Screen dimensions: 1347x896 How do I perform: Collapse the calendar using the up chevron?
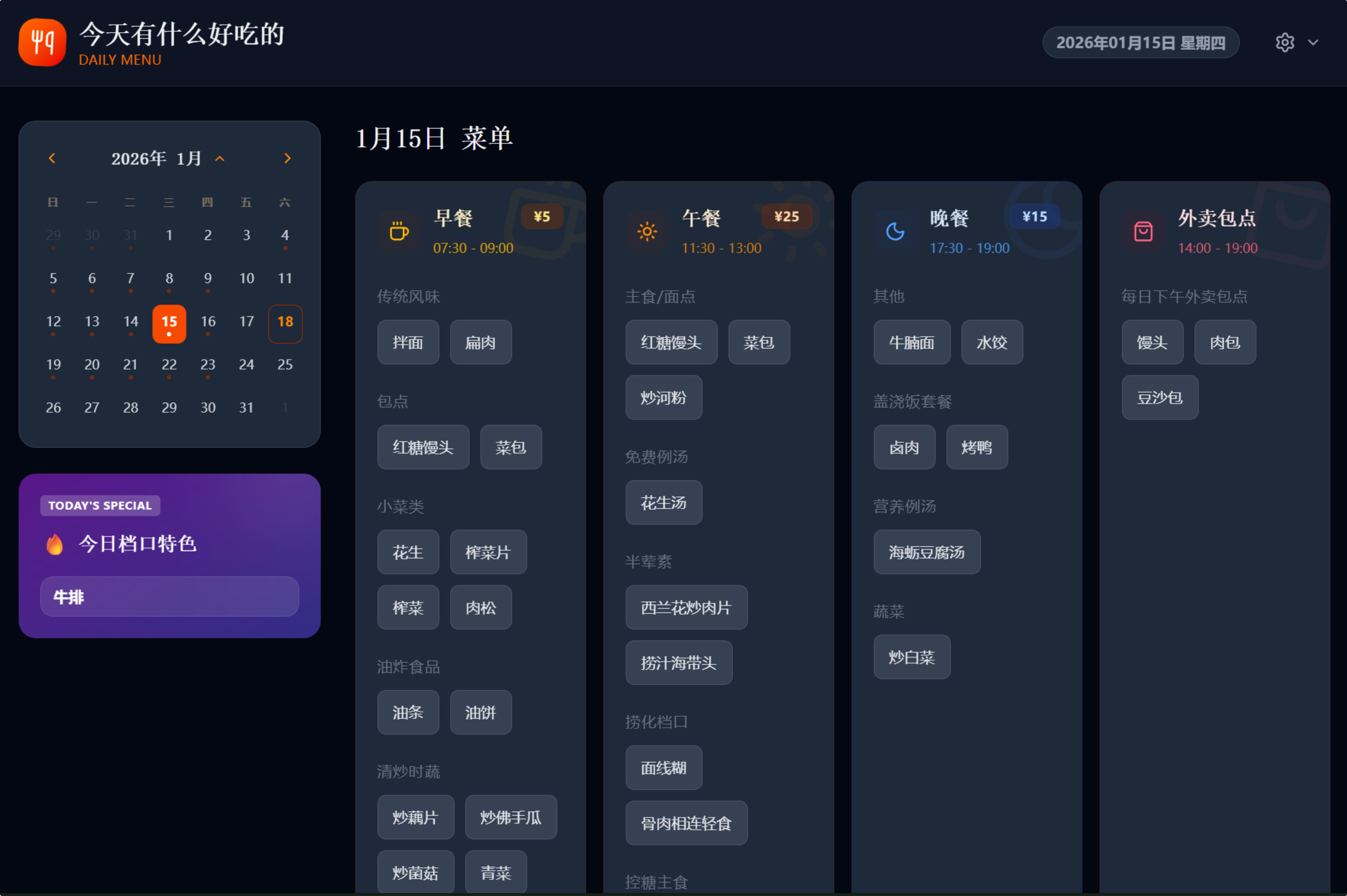220,158
